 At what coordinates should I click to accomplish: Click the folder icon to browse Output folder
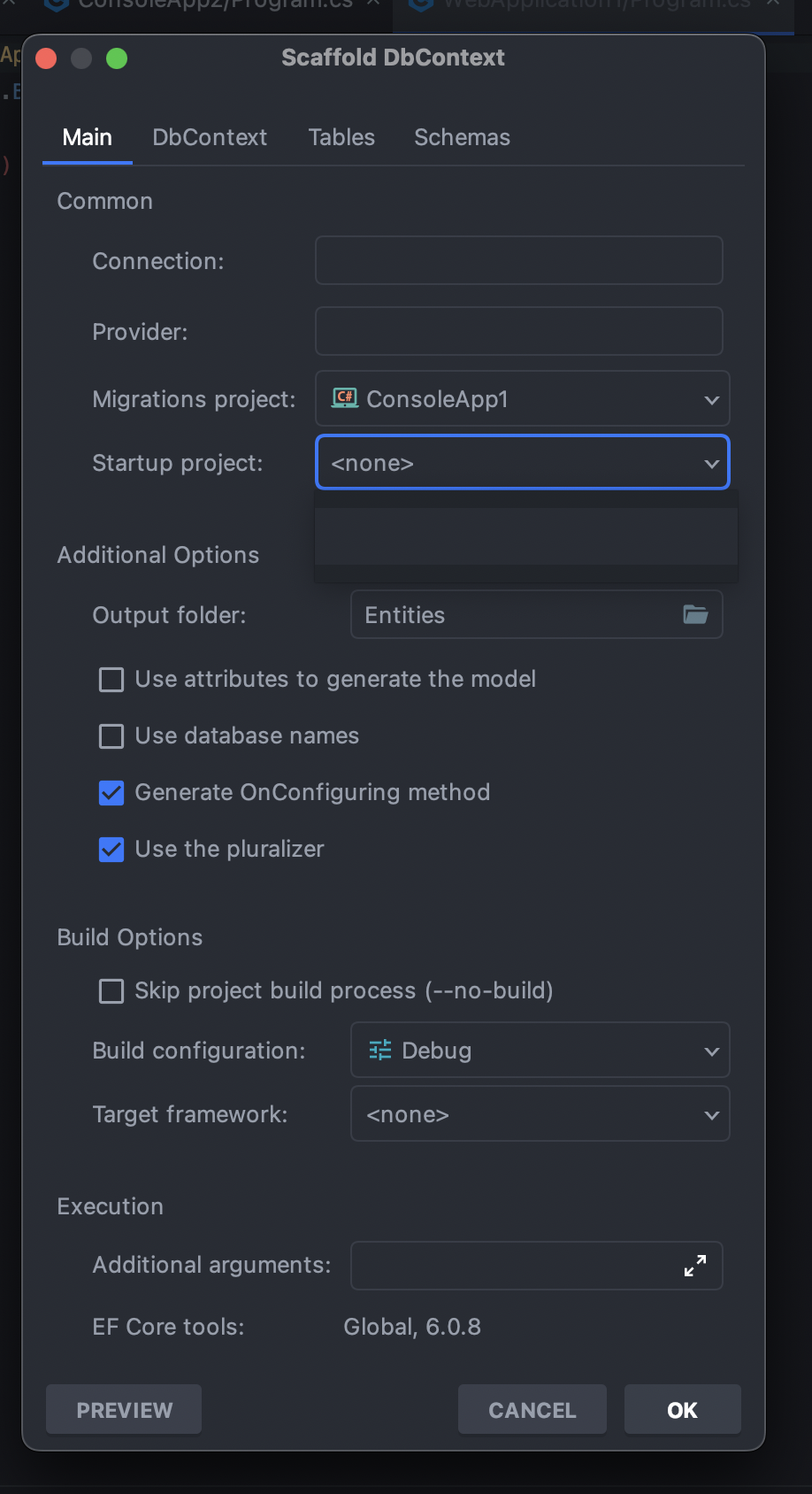696,614
